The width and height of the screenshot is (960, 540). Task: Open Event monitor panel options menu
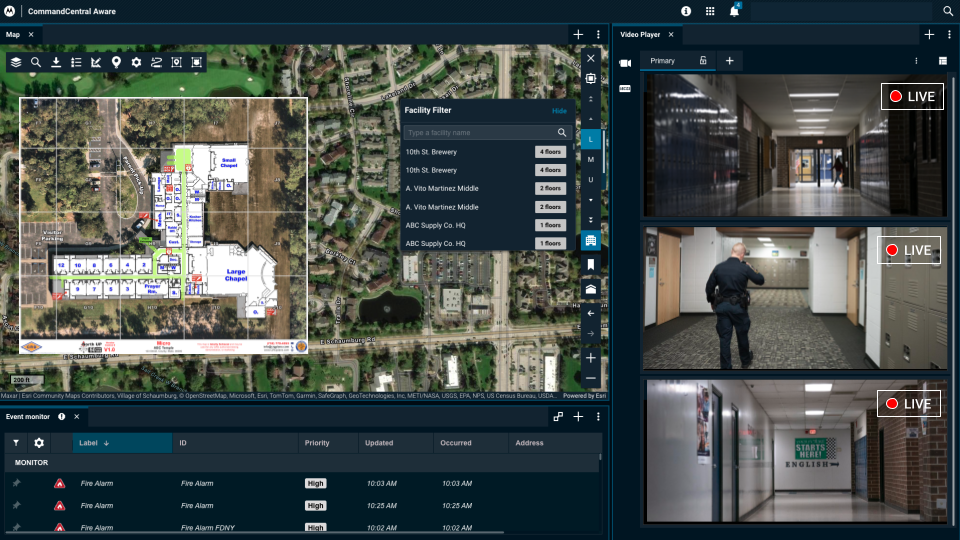coord(598,416)
